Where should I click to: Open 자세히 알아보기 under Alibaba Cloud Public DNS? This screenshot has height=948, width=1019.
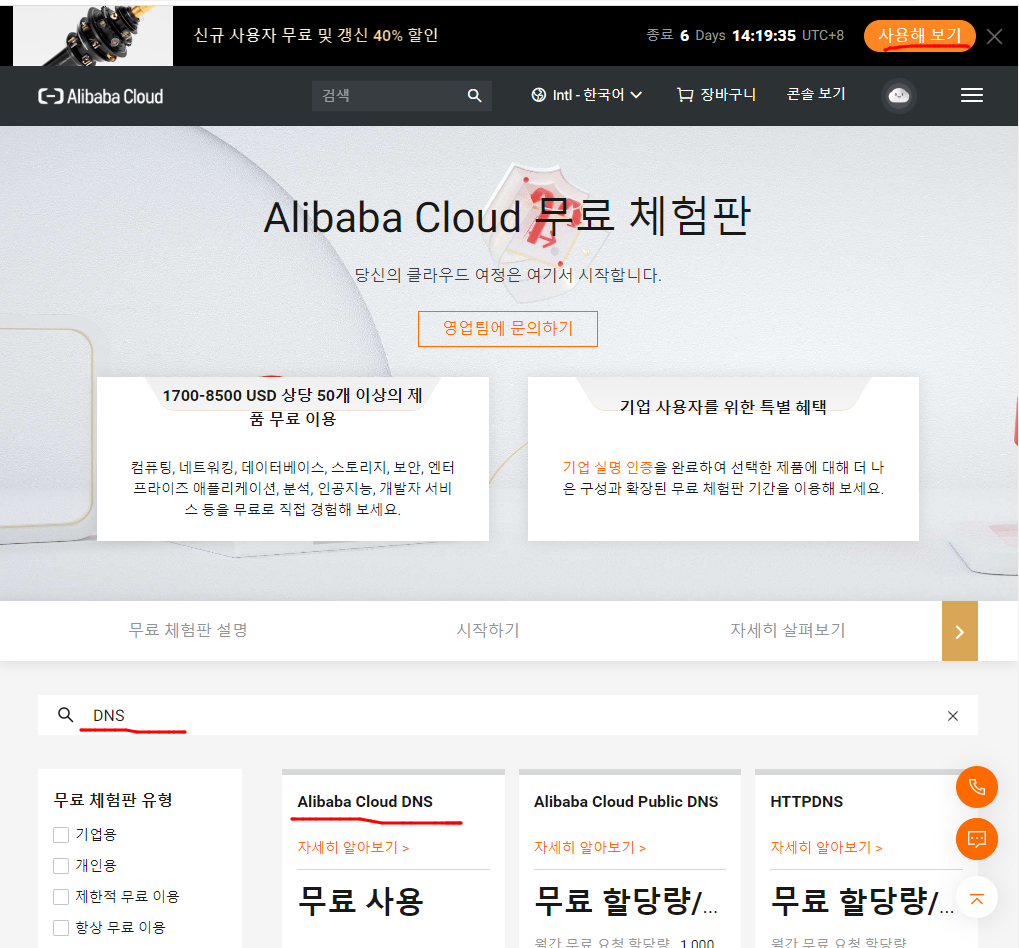589,847
